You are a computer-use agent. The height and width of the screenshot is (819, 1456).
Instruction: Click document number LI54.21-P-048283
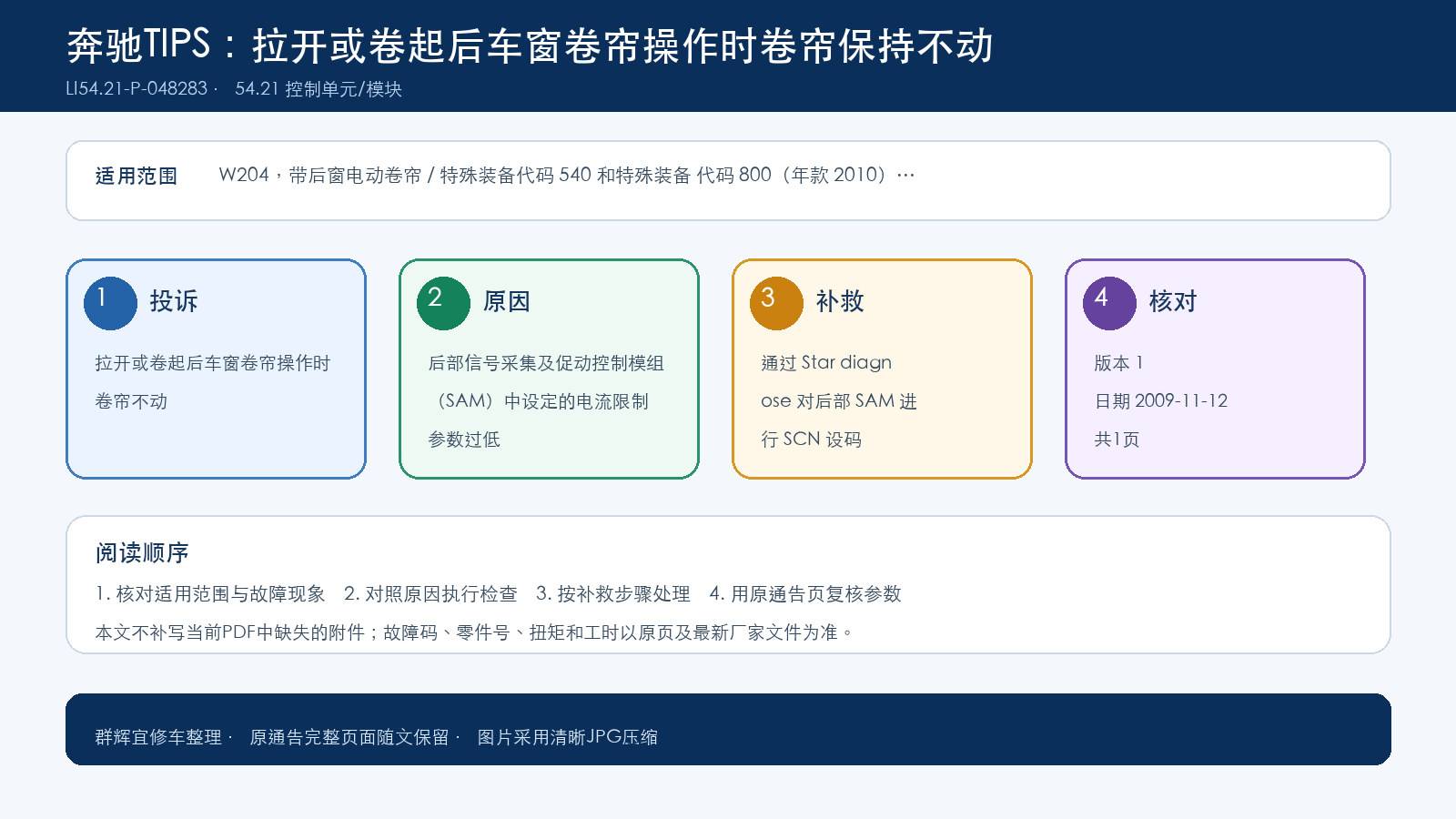coord(136,89)
